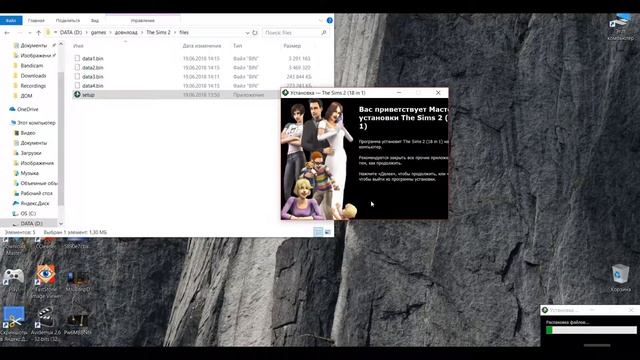640x360 pixels.
Task: Sort by Дата изменения column header
Action: (x=202, y=46)
